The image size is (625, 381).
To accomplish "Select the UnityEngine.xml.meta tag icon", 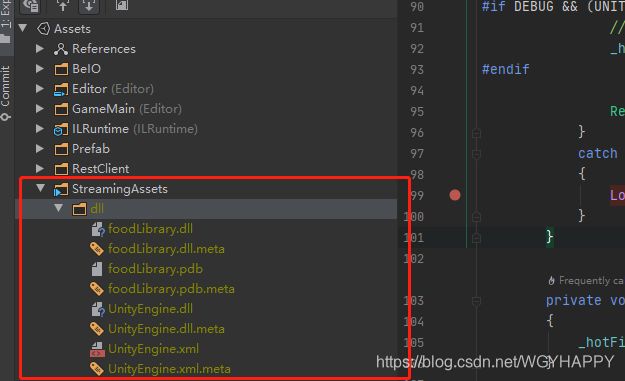I will (x=97, y=369).
